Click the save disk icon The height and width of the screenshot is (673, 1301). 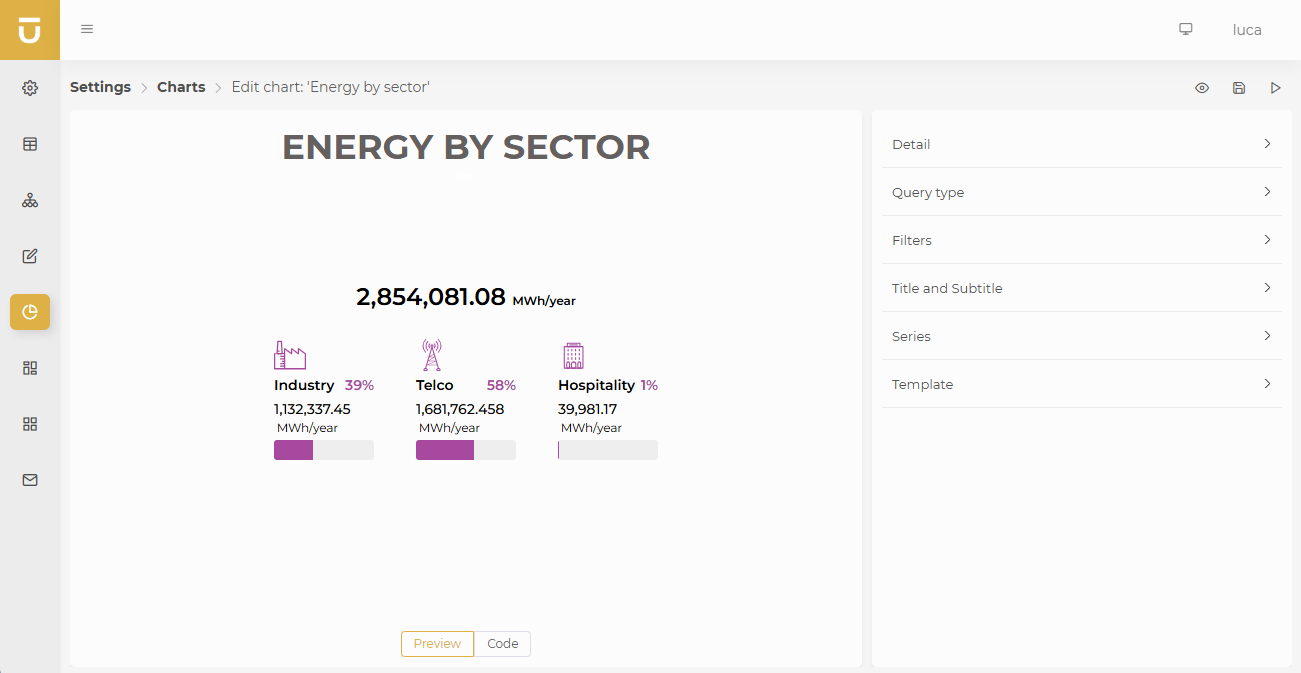tap(1239, 88)
